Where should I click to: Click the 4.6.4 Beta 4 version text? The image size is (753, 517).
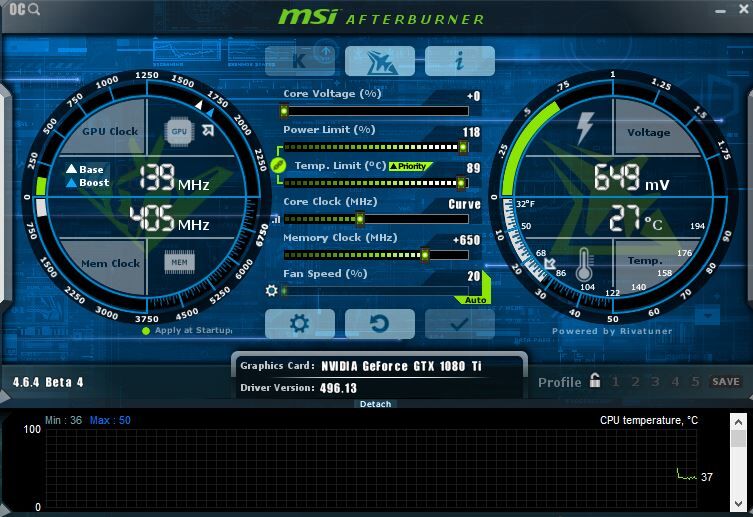pos(48,382)
